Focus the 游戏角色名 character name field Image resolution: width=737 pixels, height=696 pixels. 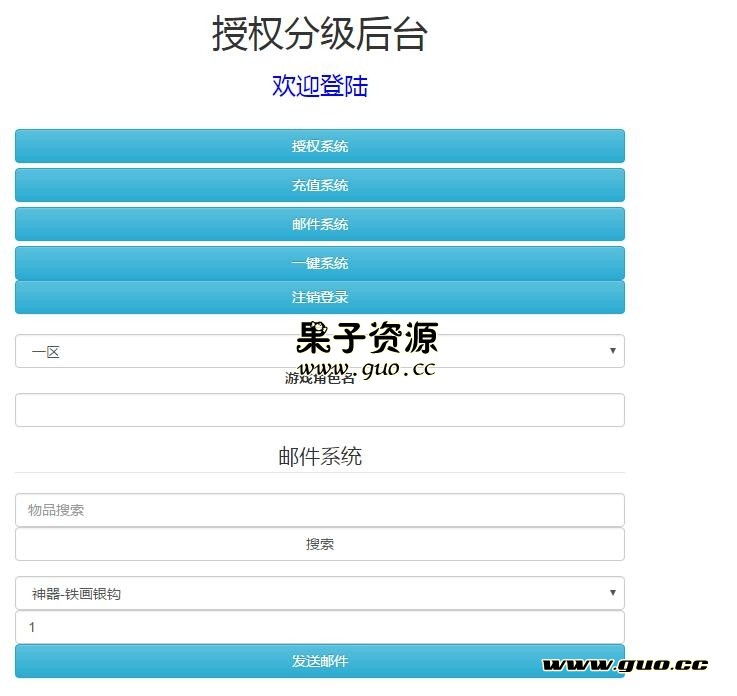coord(320,410)
